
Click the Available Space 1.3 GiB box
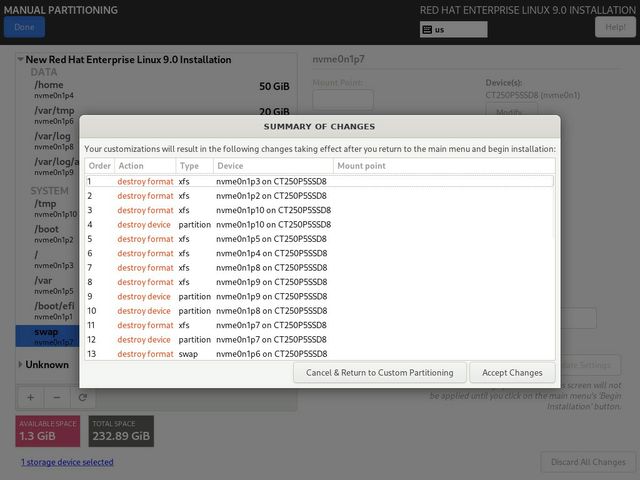[x=48, y=431]
